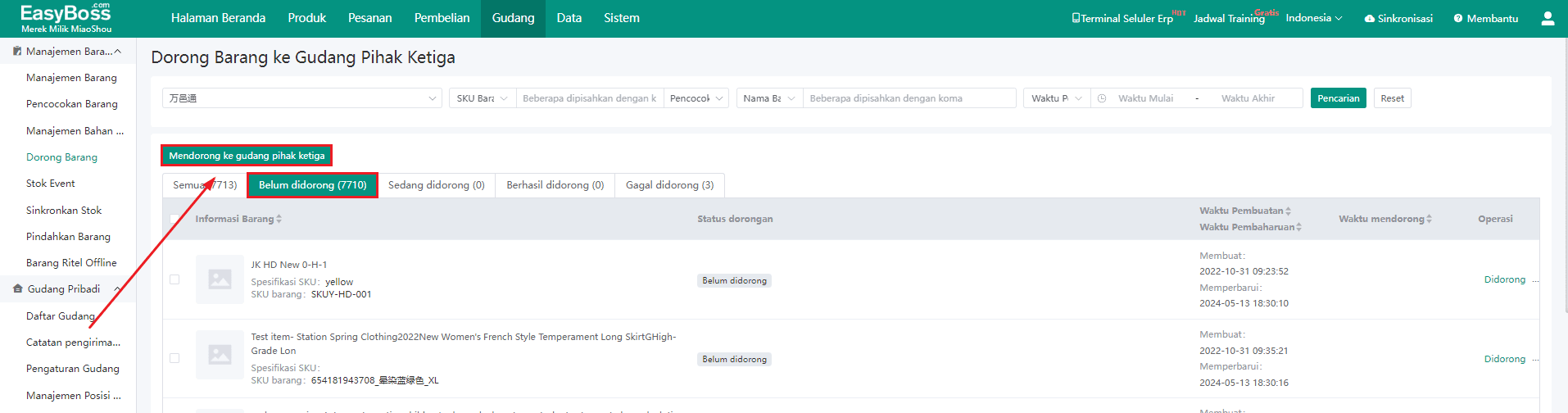Click the user profile icon
The width and height of the screenshot is (1568, 413).
(1548, 18)
